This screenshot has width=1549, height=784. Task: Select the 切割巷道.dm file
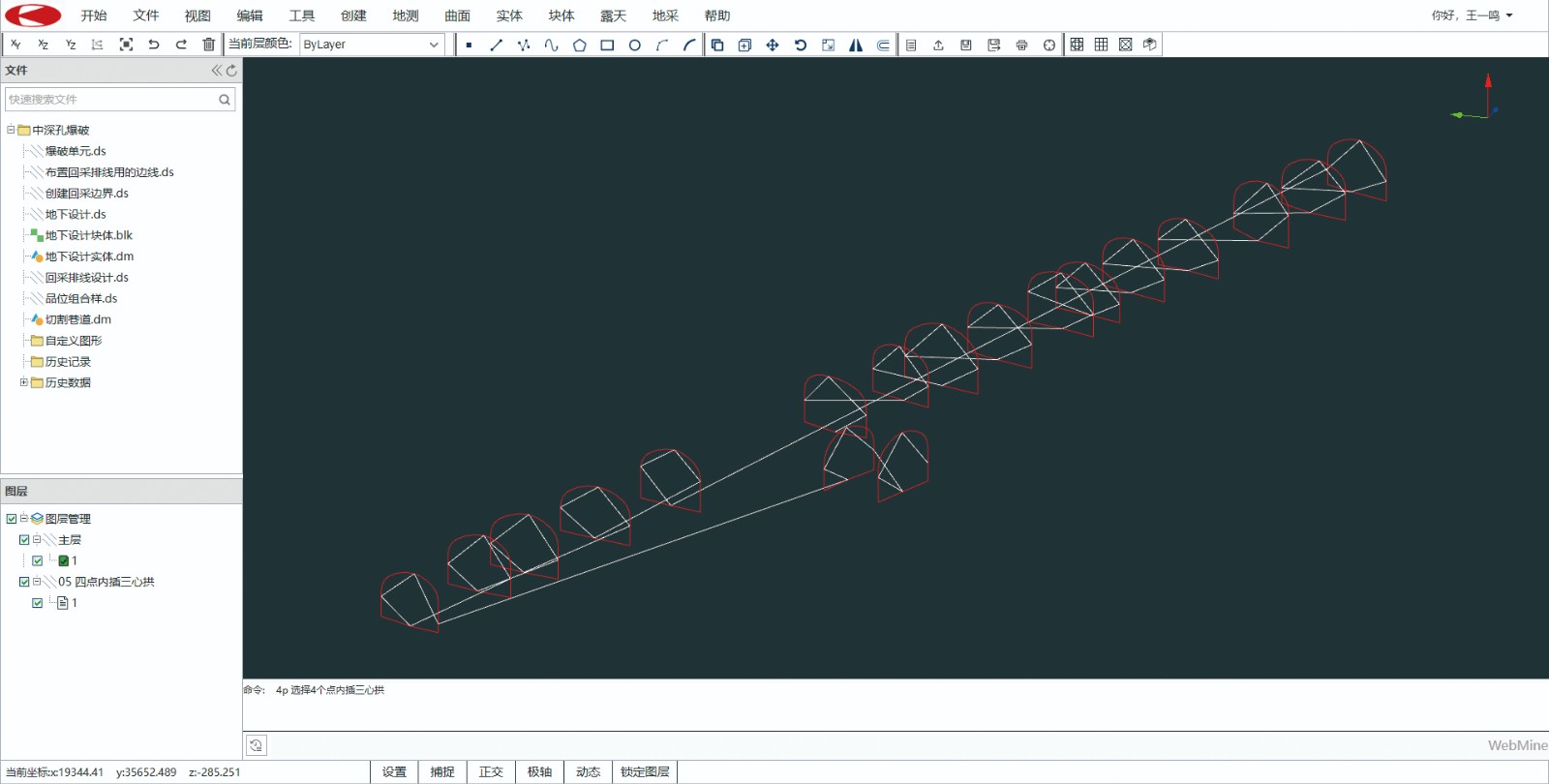click(78, 319)
